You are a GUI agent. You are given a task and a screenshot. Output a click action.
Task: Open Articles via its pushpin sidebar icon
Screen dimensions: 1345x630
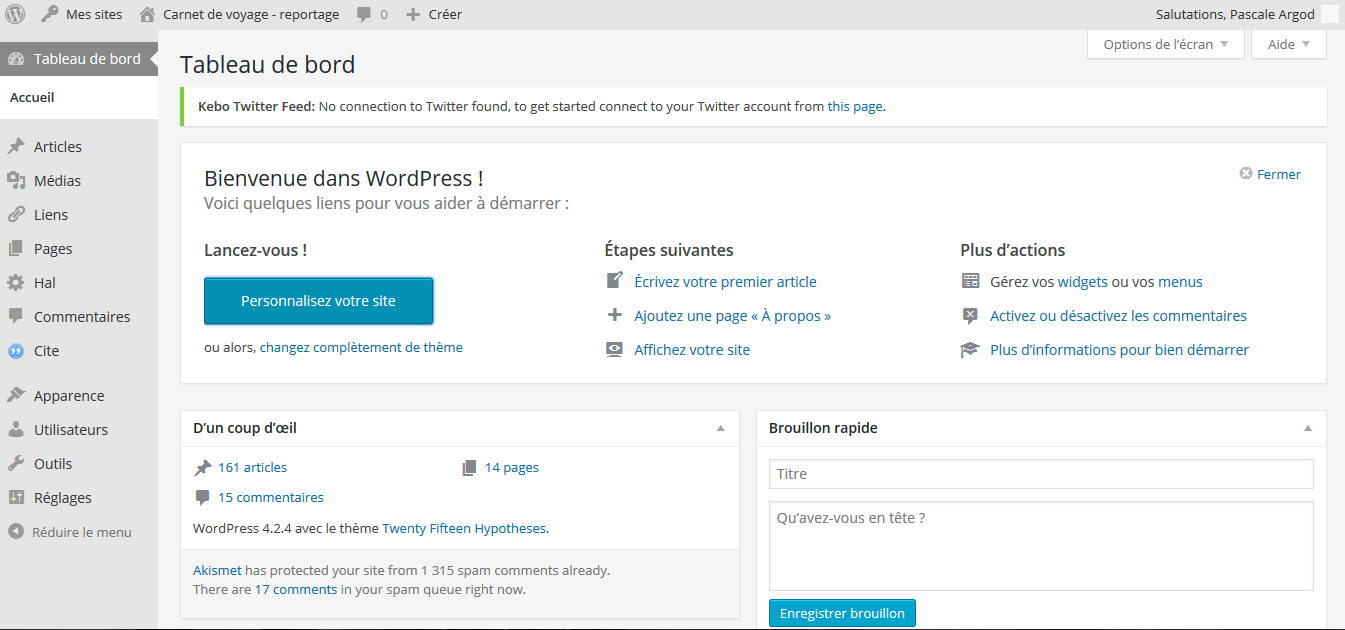[x=16, y=147]
